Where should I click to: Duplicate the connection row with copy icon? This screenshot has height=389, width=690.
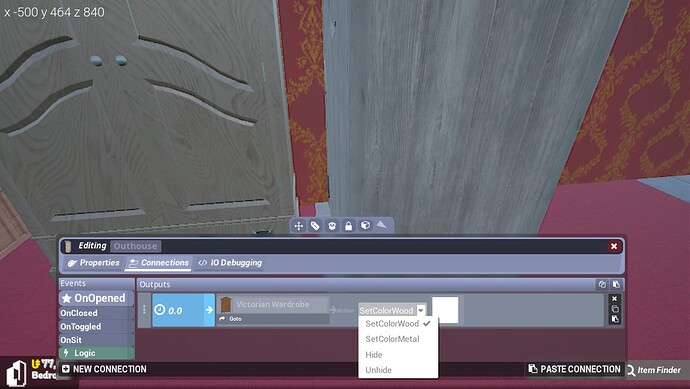(615, 309)
